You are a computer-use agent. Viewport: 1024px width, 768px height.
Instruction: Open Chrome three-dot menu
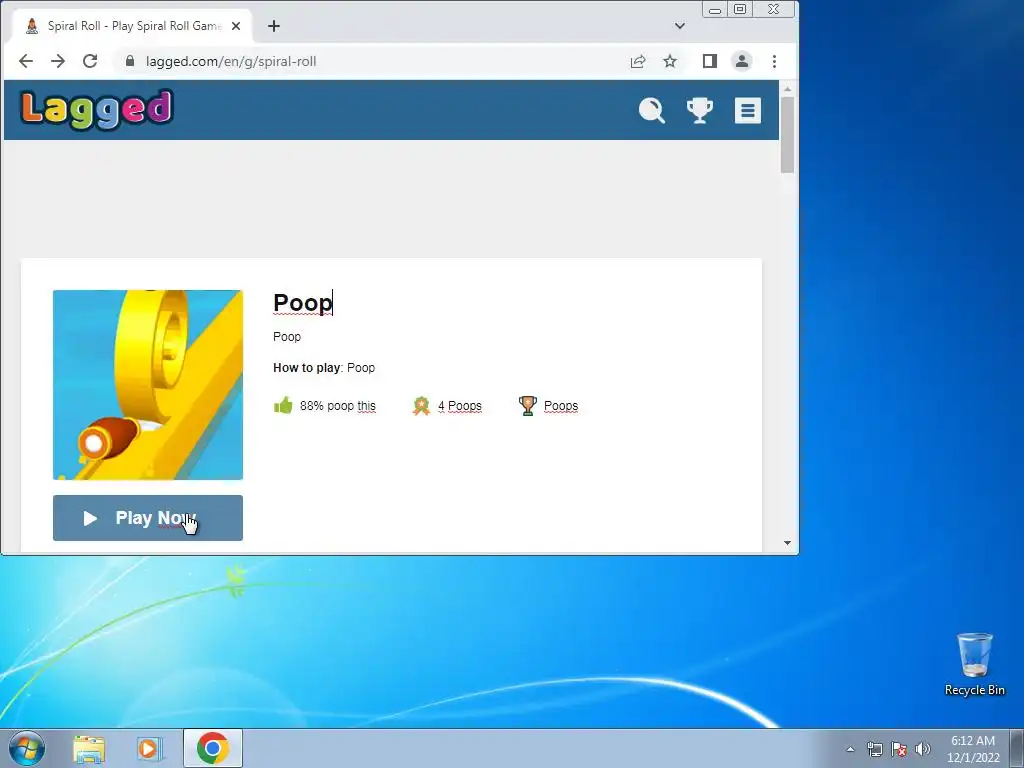click(x=775, y=61)
